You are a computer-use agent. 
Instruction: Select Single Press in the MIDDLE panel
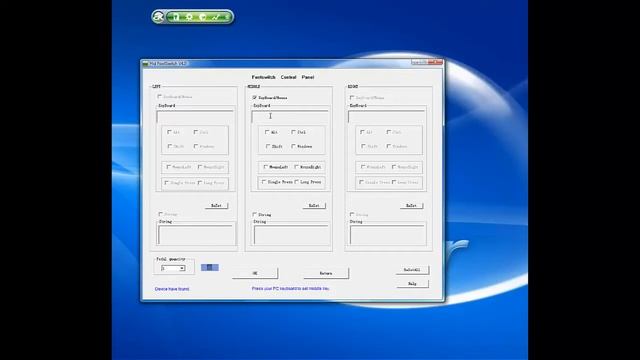(x=264, y=182)
